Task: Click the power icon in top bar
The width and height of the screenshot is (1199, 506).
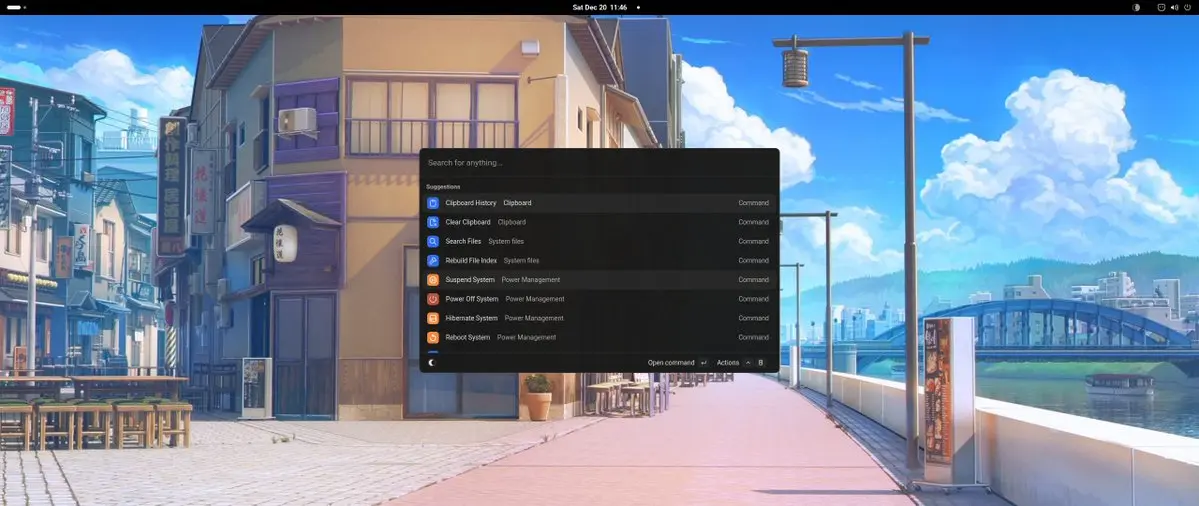Action: tap(1188, 7)
